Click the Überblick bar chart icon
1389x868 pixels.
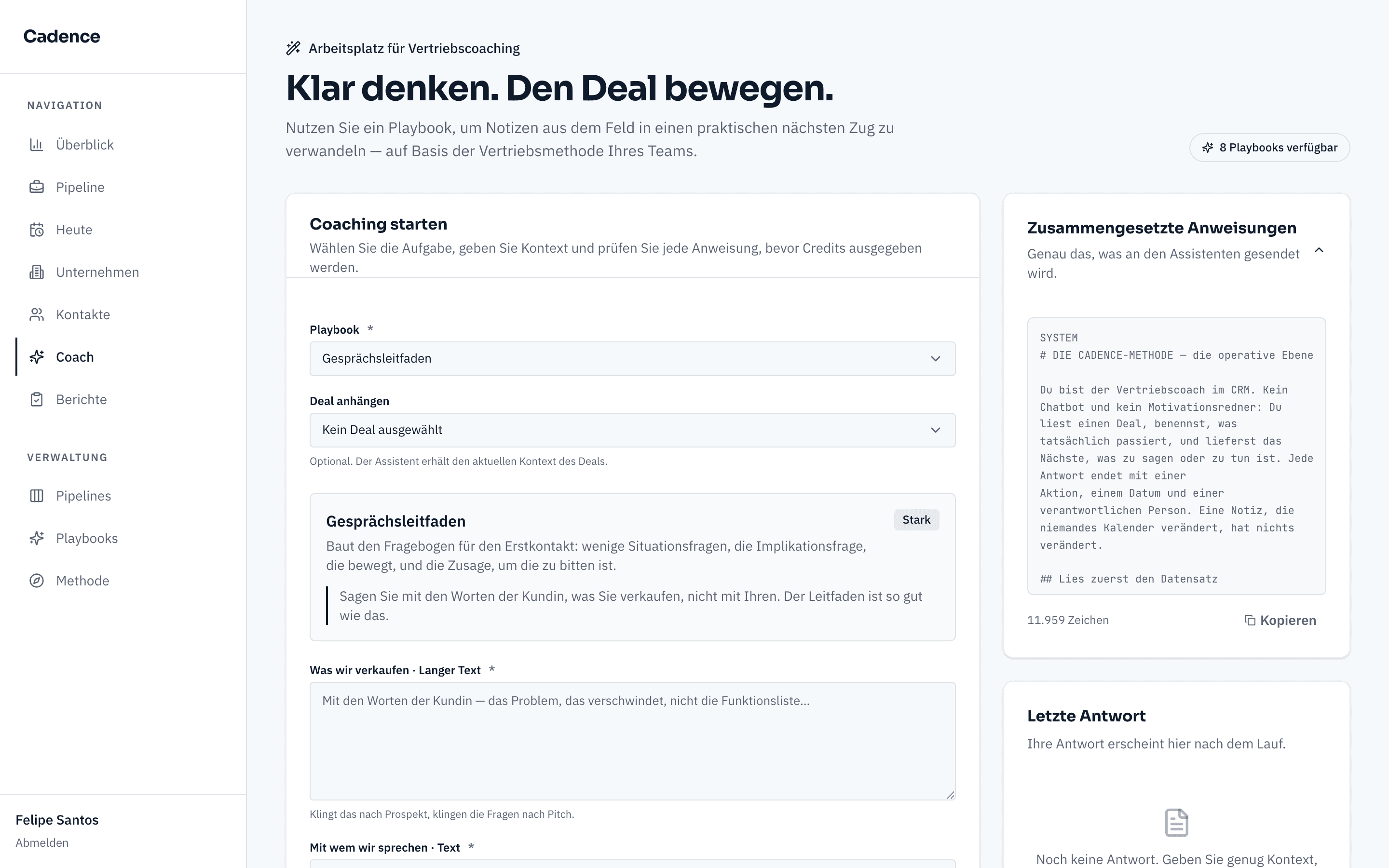click(x=37, y=145)
